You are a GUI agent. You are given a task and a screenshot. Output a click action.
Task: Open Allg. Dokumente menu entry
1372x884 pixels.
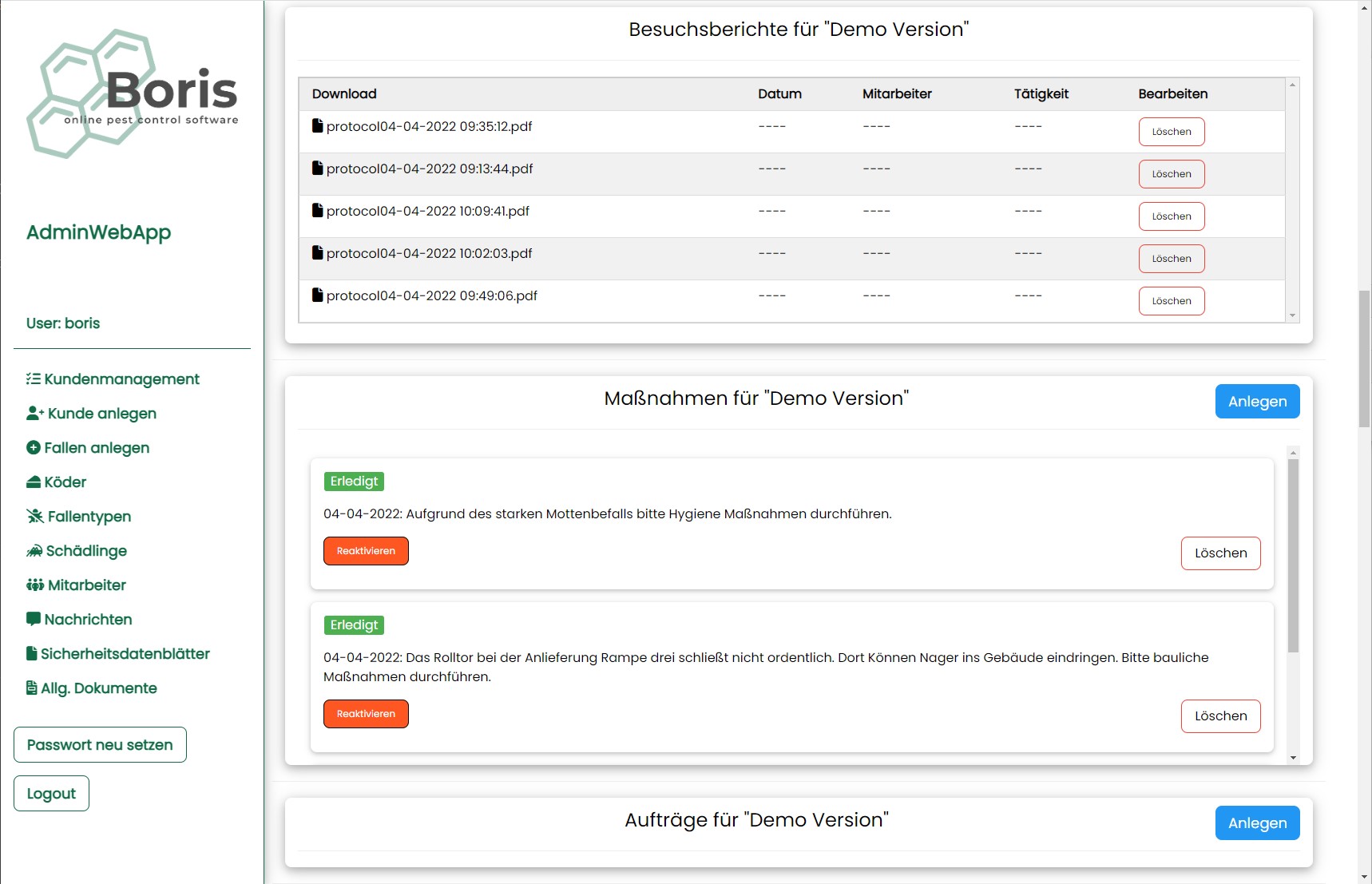[98, 688]
